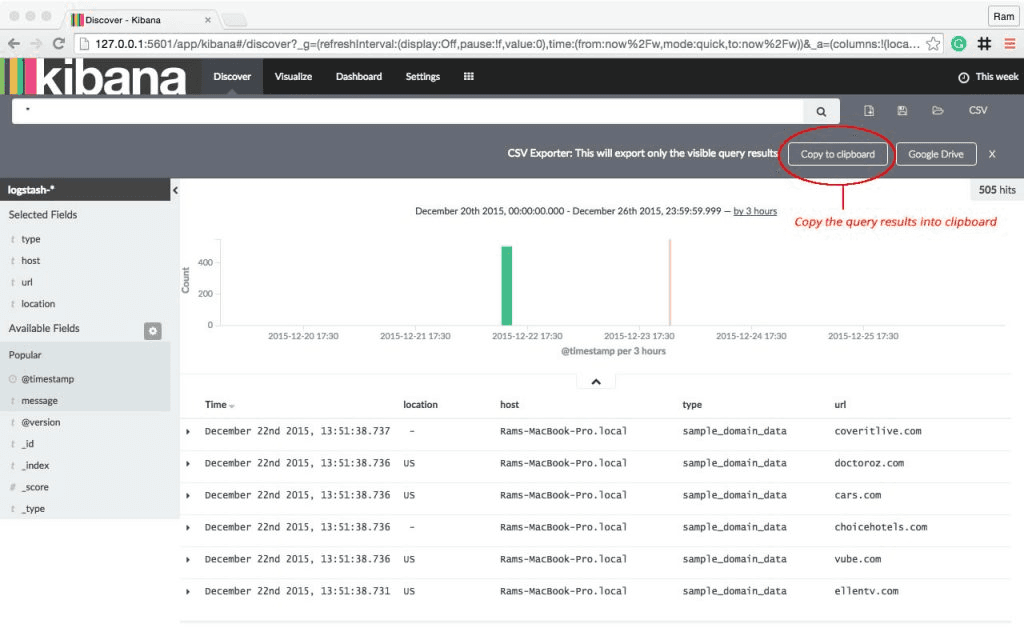Switch to the Visualize tab
This screenshot has height=640, width=1024.
click(293, 75)
